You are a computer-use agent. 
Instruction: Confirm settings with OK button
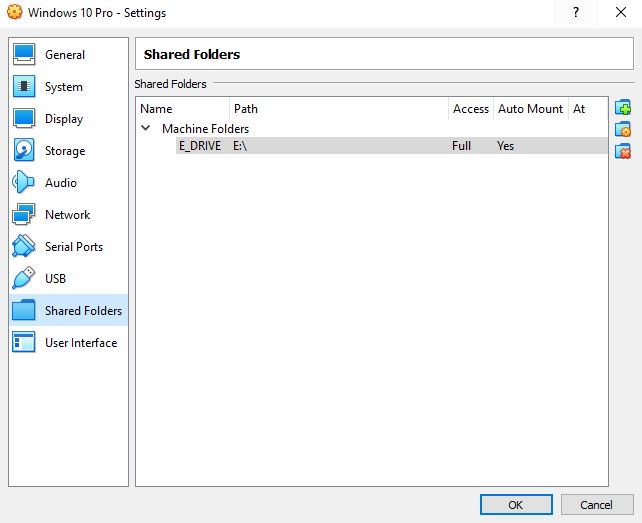[516, 505]
